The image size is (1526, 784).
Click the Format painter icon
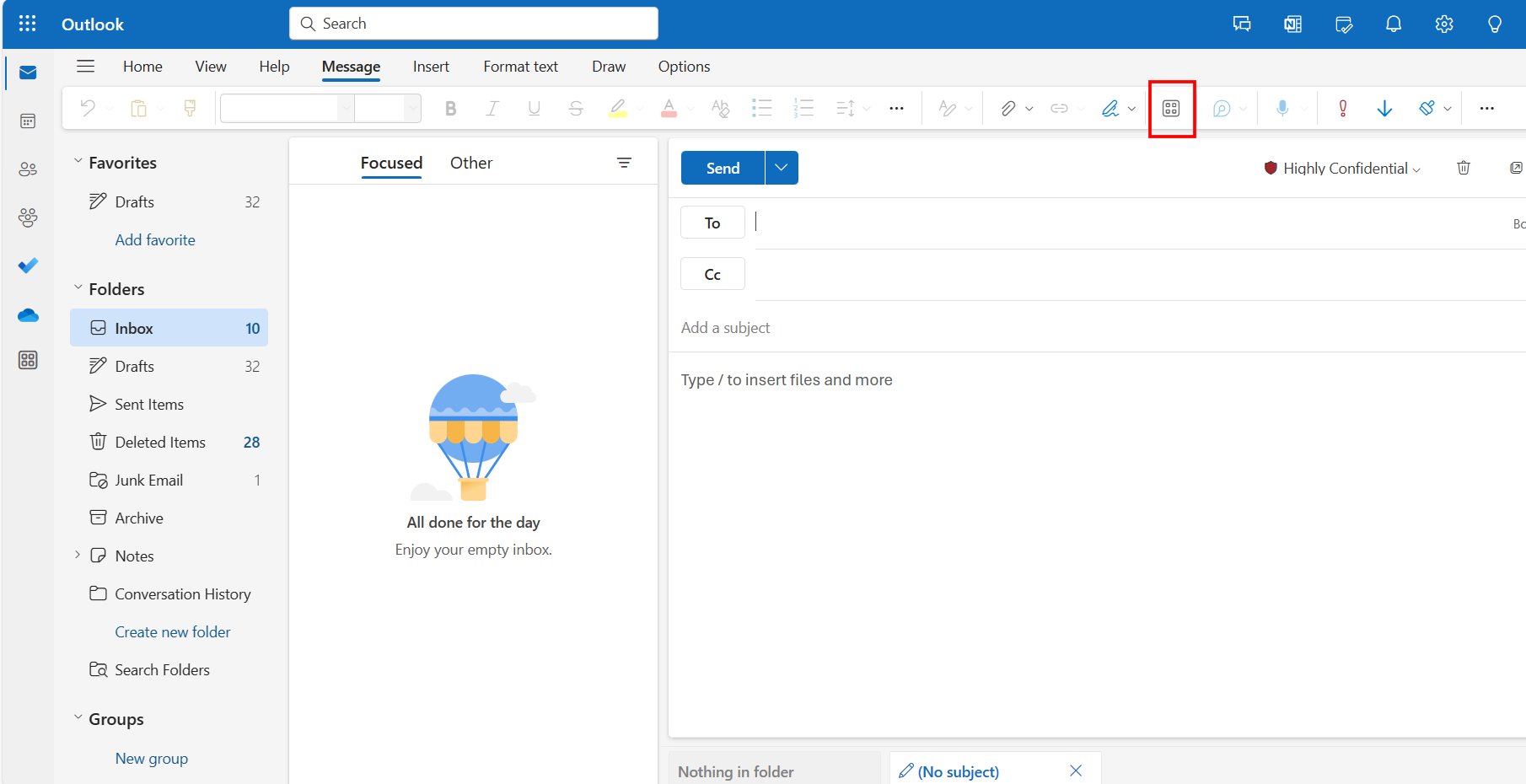pos(190,108)
